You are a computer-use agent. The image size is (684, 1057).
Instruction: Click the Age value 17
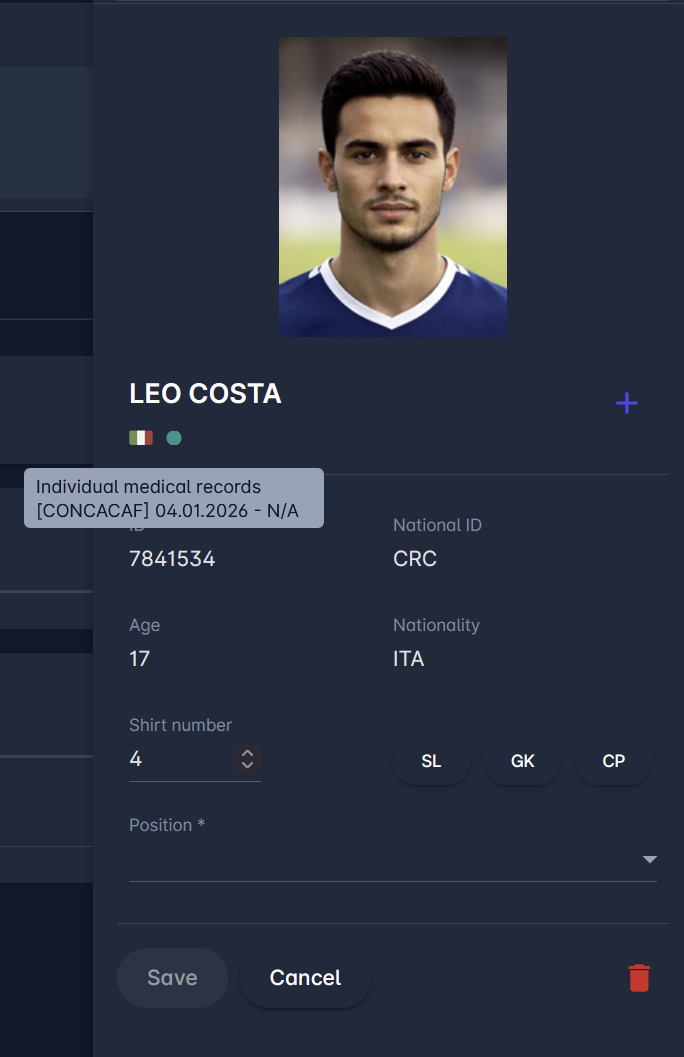pyautogui.click(x=140, y=659)
